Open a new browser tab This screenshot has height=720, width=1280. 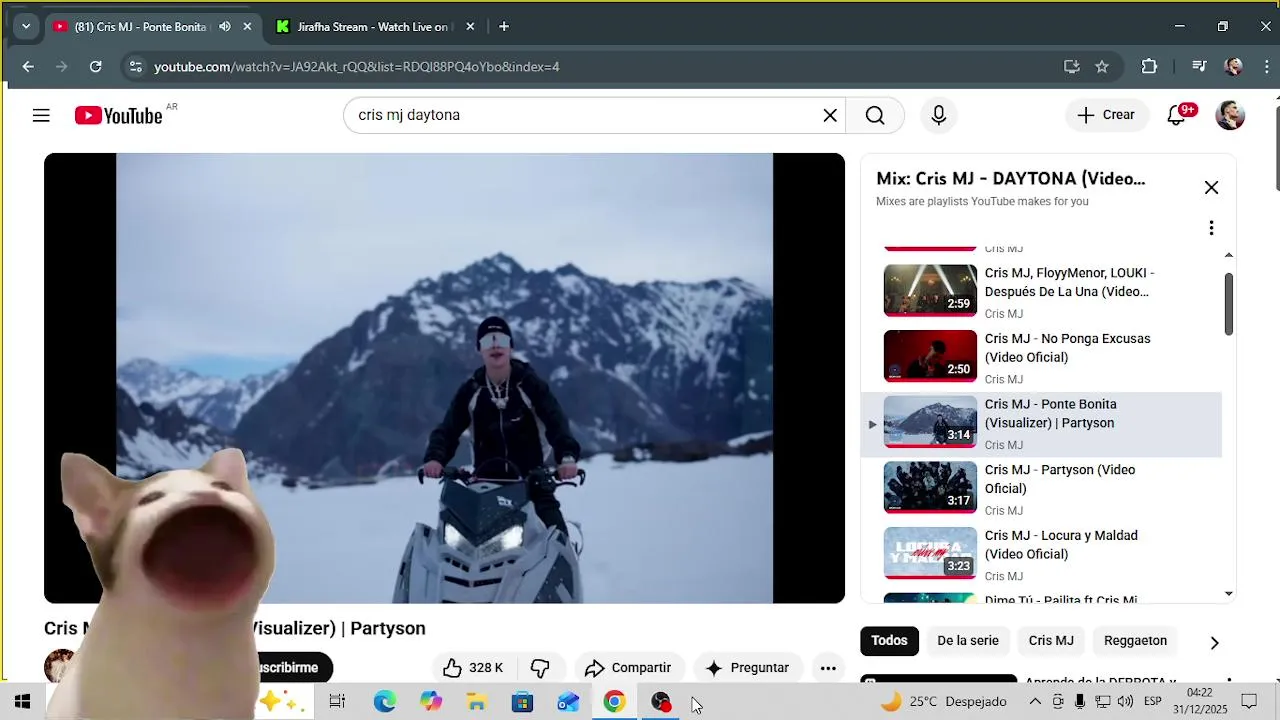pyautogui.click(x=504, y=27)
